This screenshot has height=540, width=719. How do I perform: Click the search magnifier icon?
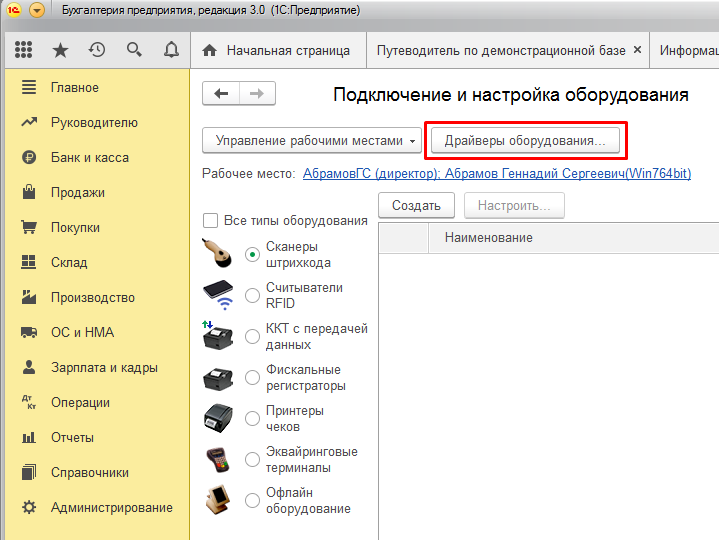[x=134, y=50]
